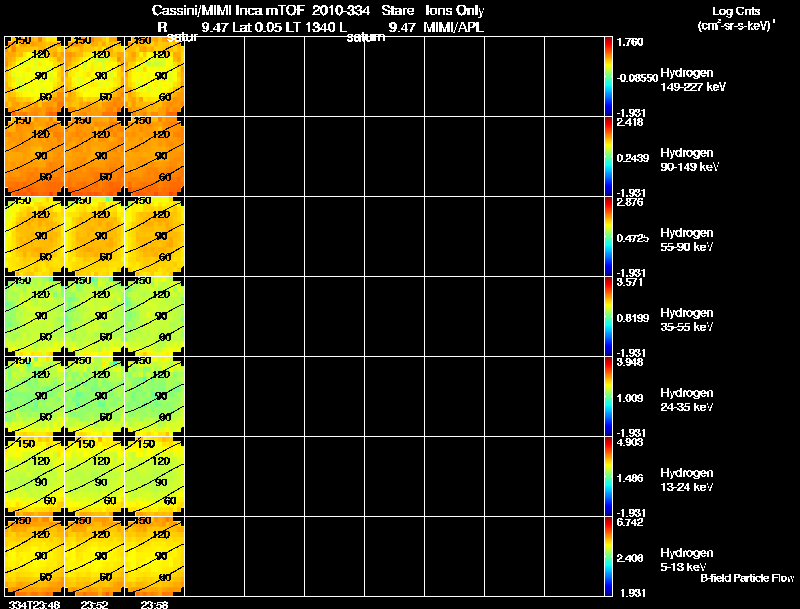
Task: Inspect the 5-13 keV image at 334T23:48
Action: (35, 556)
